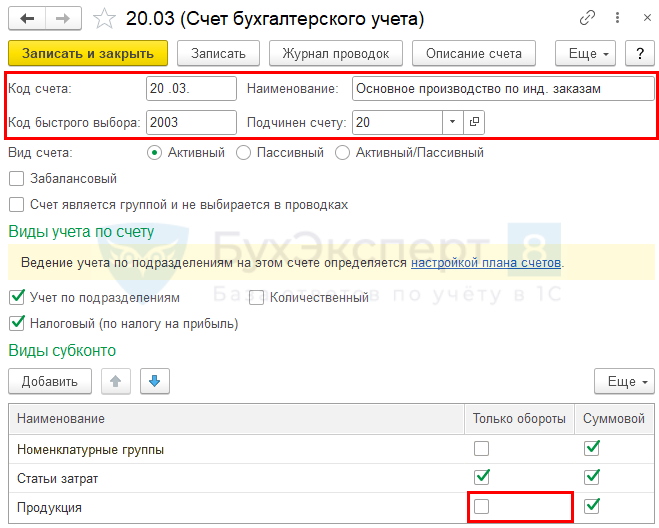Image resolution: width=659 pixels, height=528 pixels.
Task: Select 'Активный' account type
Action: click(155, 153)
